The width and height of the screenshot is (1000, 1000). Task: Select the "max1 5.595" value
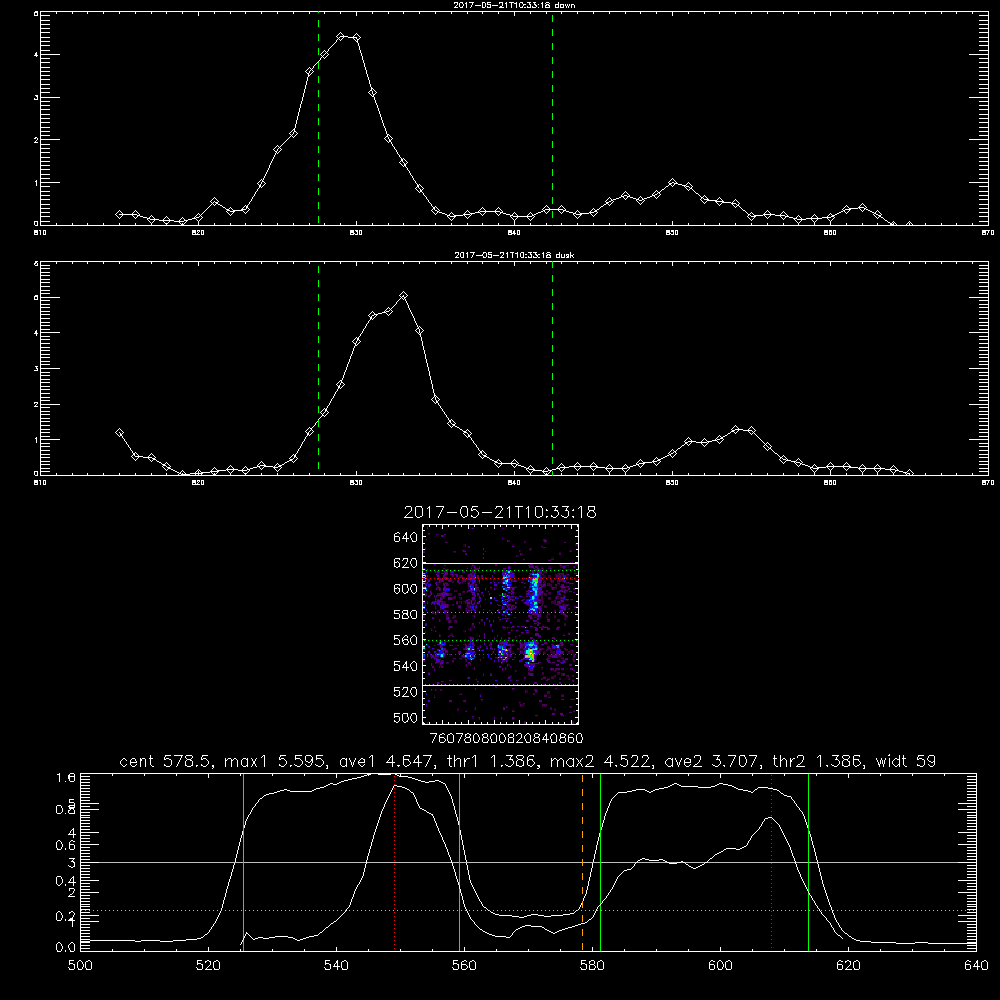point(276,761)
